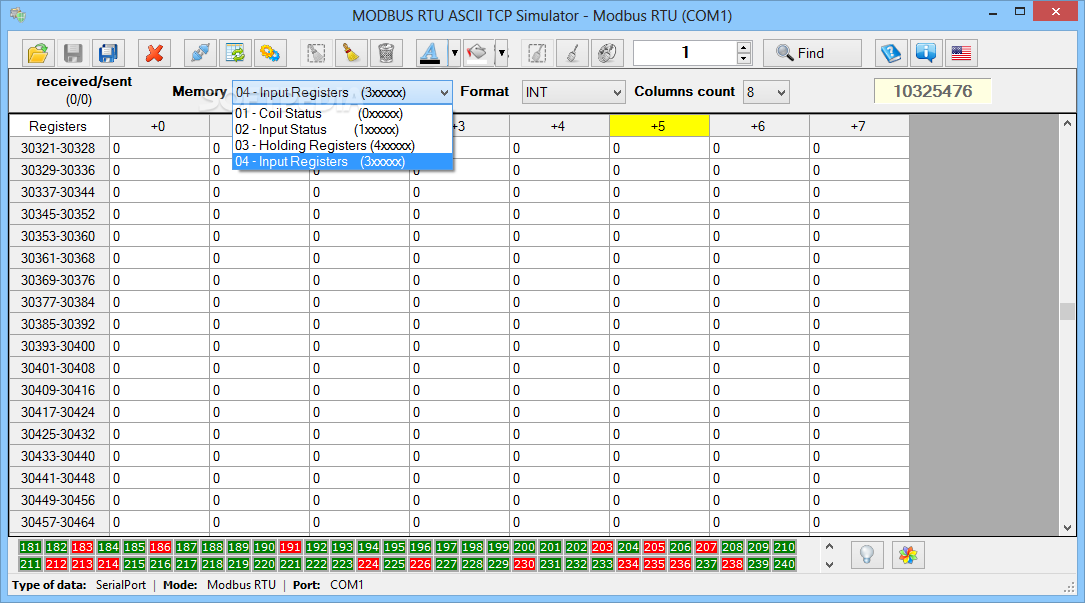This screenshot has width=1085, height=603.
Task: Click the yellow 10325476 byte order box
Action: coord(932,91)
